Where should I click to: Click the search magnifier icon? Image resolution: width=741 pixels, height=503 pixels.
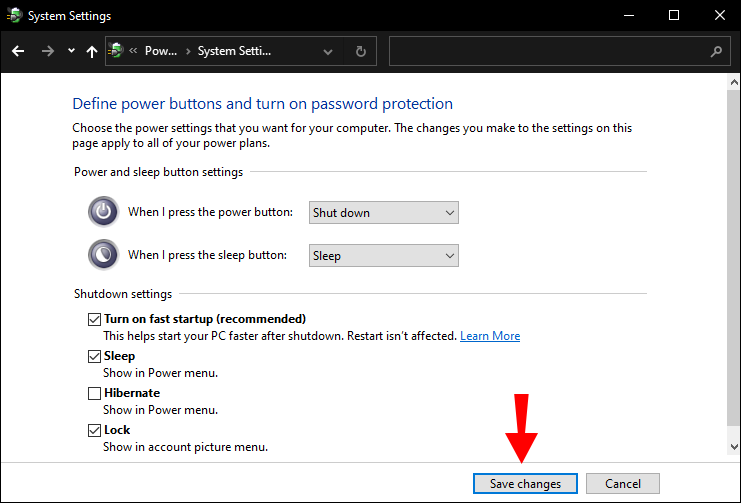[x=716, y=51]
